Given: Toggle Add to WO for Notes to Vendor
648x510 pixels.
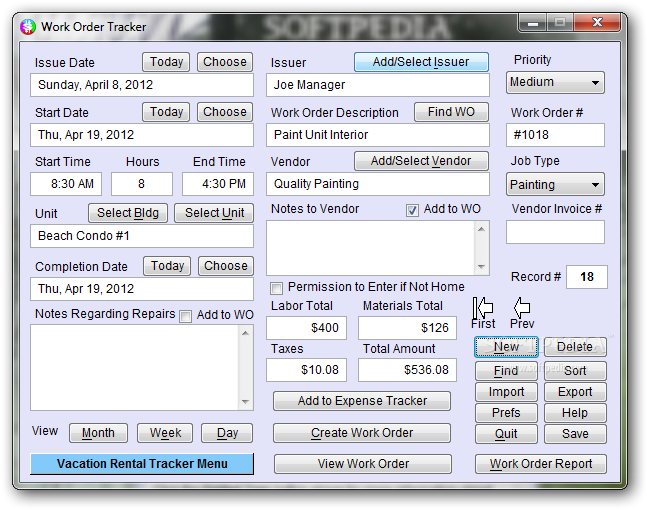Looking at the screenshot, I should coord(412,210).
